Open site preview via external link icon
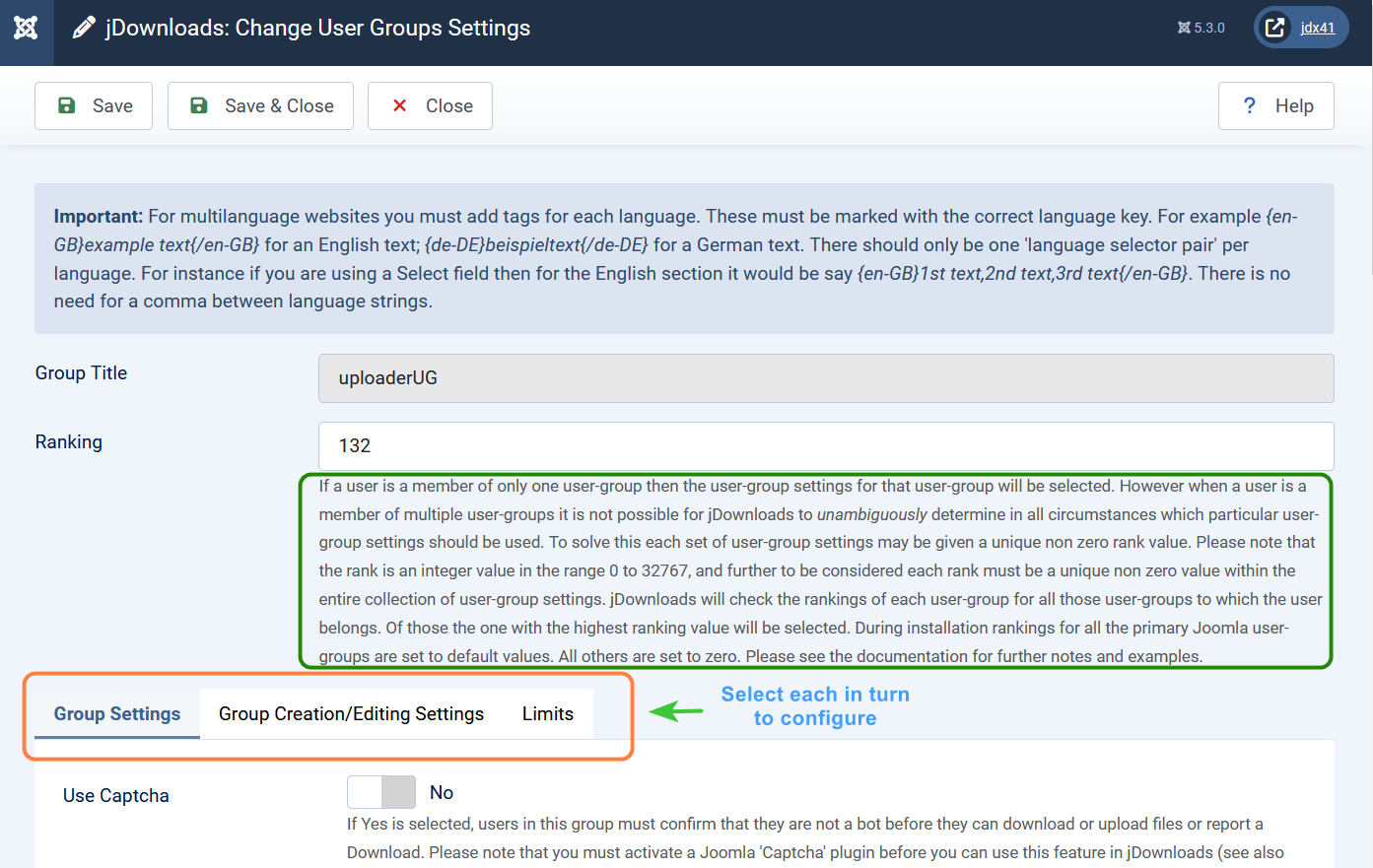This screenshot has height=868, width=1373. click(x=1274, y=28)
